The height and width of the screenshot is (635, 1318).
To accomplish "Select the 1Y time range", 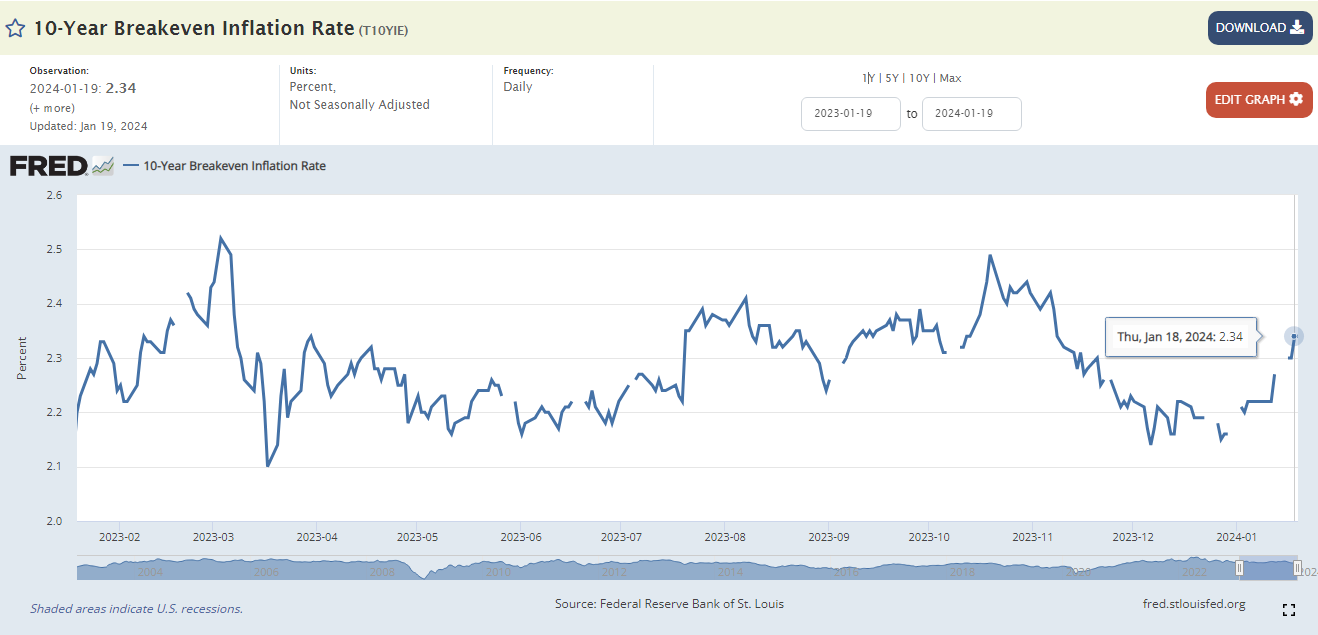I will click(868, 78).
